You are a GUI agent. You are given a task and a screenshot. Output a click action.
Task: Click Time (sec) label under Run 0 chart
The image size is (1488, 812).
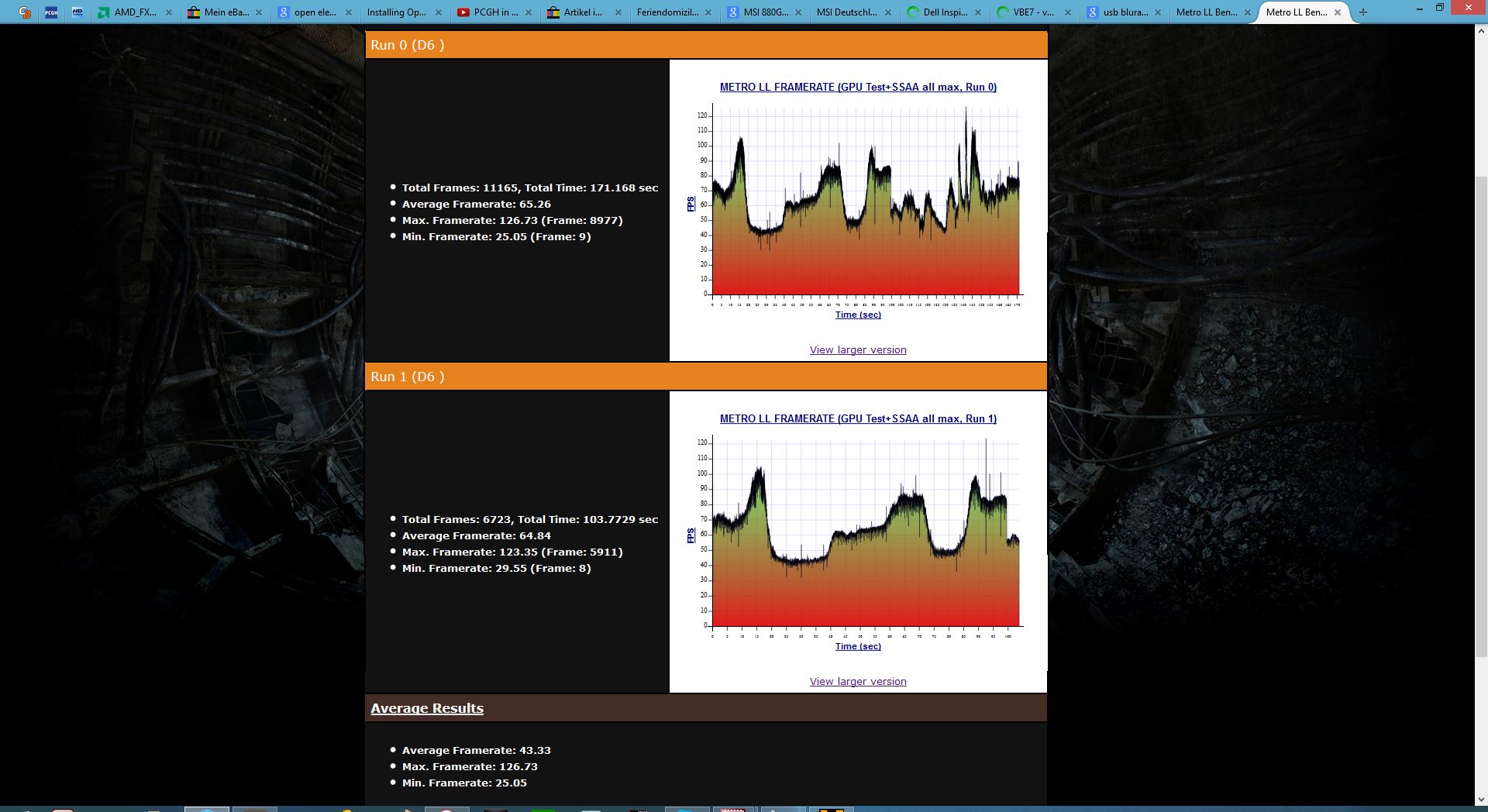point(858,315)
